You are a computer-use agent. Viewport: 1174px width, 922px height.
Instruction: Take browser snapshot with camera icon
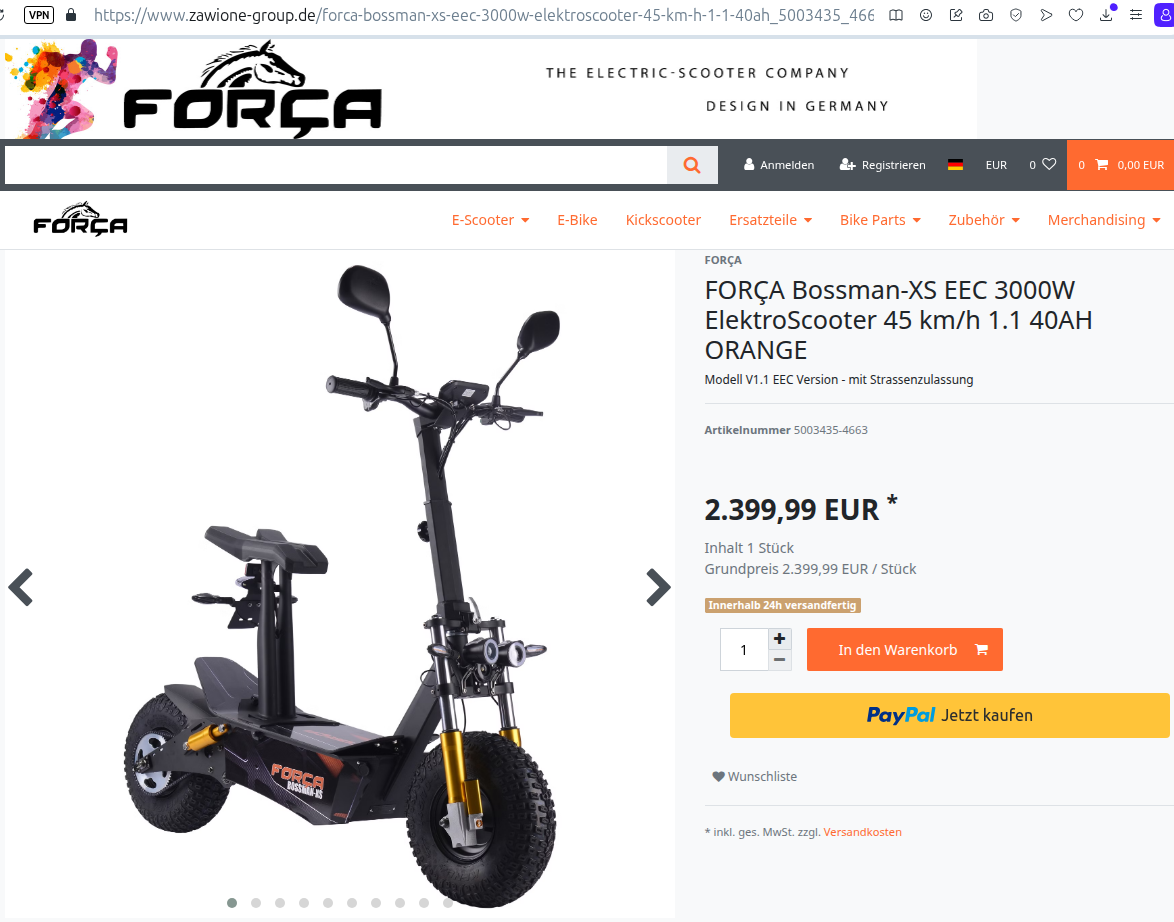[x=986, y=15]
